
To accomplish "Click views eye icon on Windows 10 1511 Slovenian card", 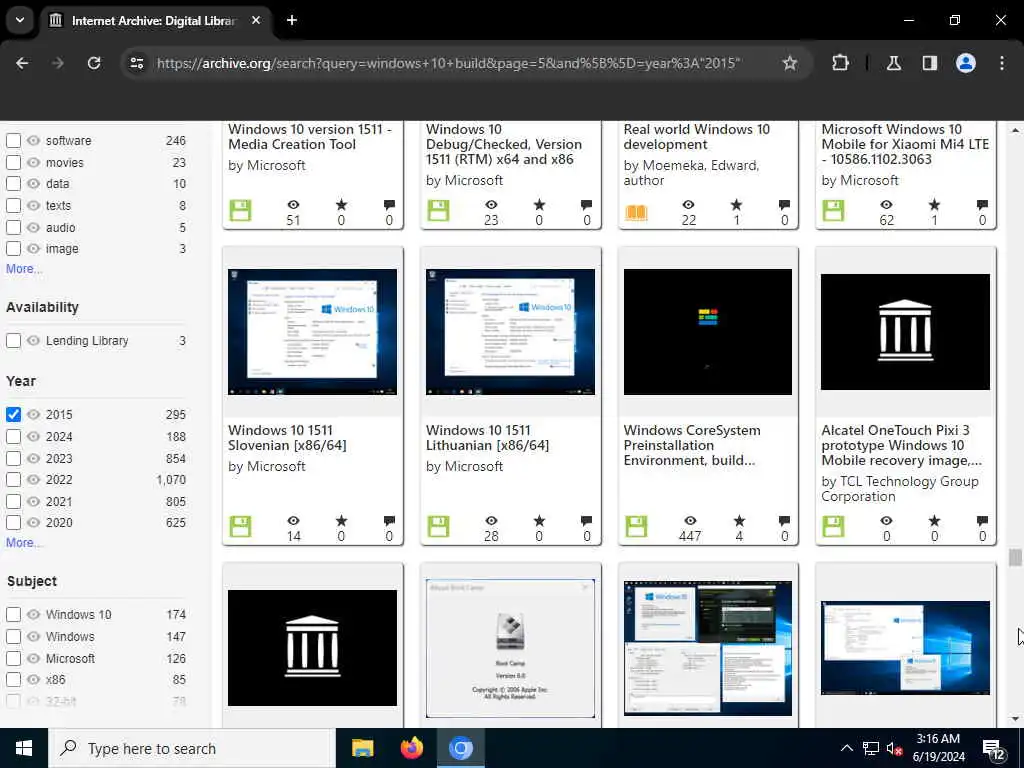I will point(293,520).
